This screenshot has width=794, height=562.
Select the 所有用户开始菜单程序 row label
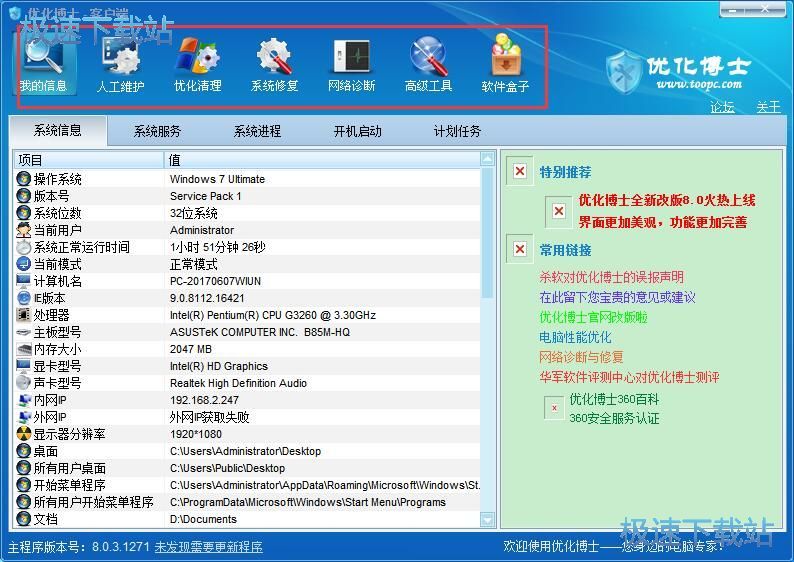click(x=93, y=502)
